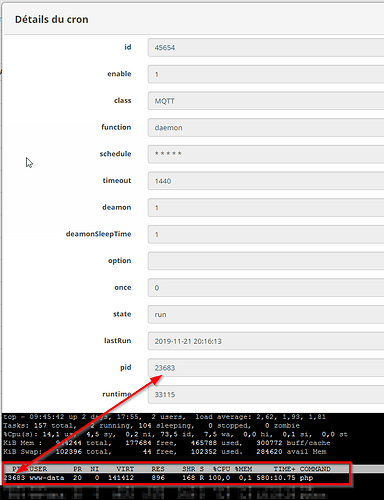This screenshot has width=384, height=500.
Task: Click the empty option field
Action: pos(266,261)
